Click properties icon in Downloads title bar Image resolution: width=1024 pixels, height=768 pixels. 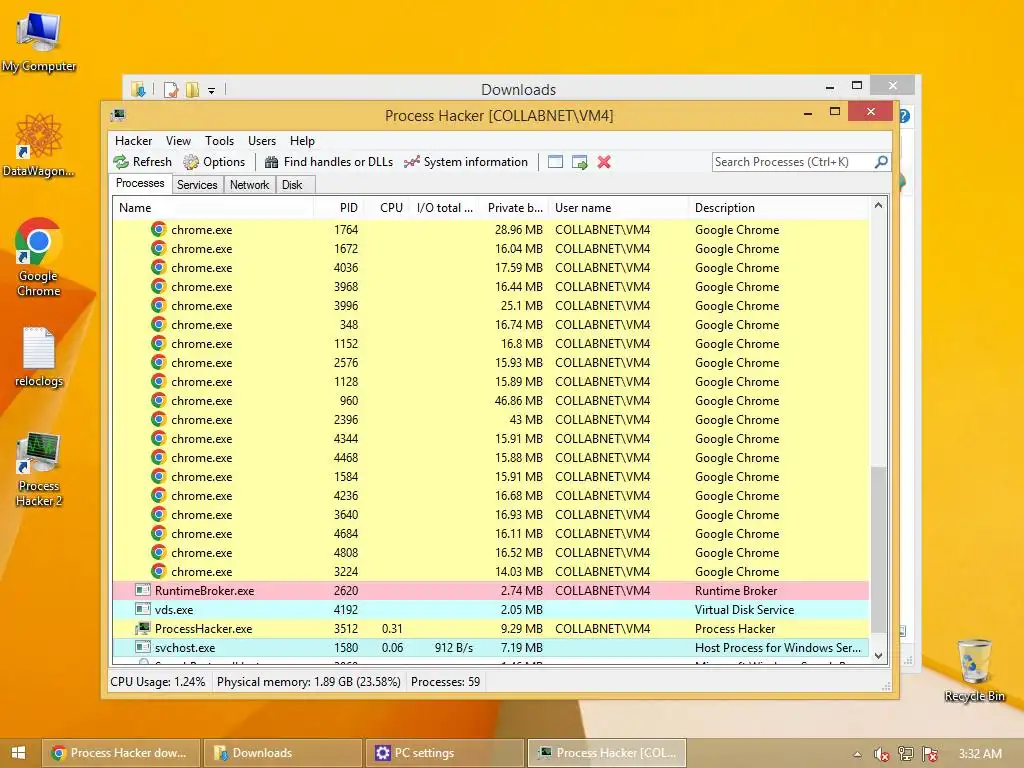pyautogui.click(x=171, y=89)
